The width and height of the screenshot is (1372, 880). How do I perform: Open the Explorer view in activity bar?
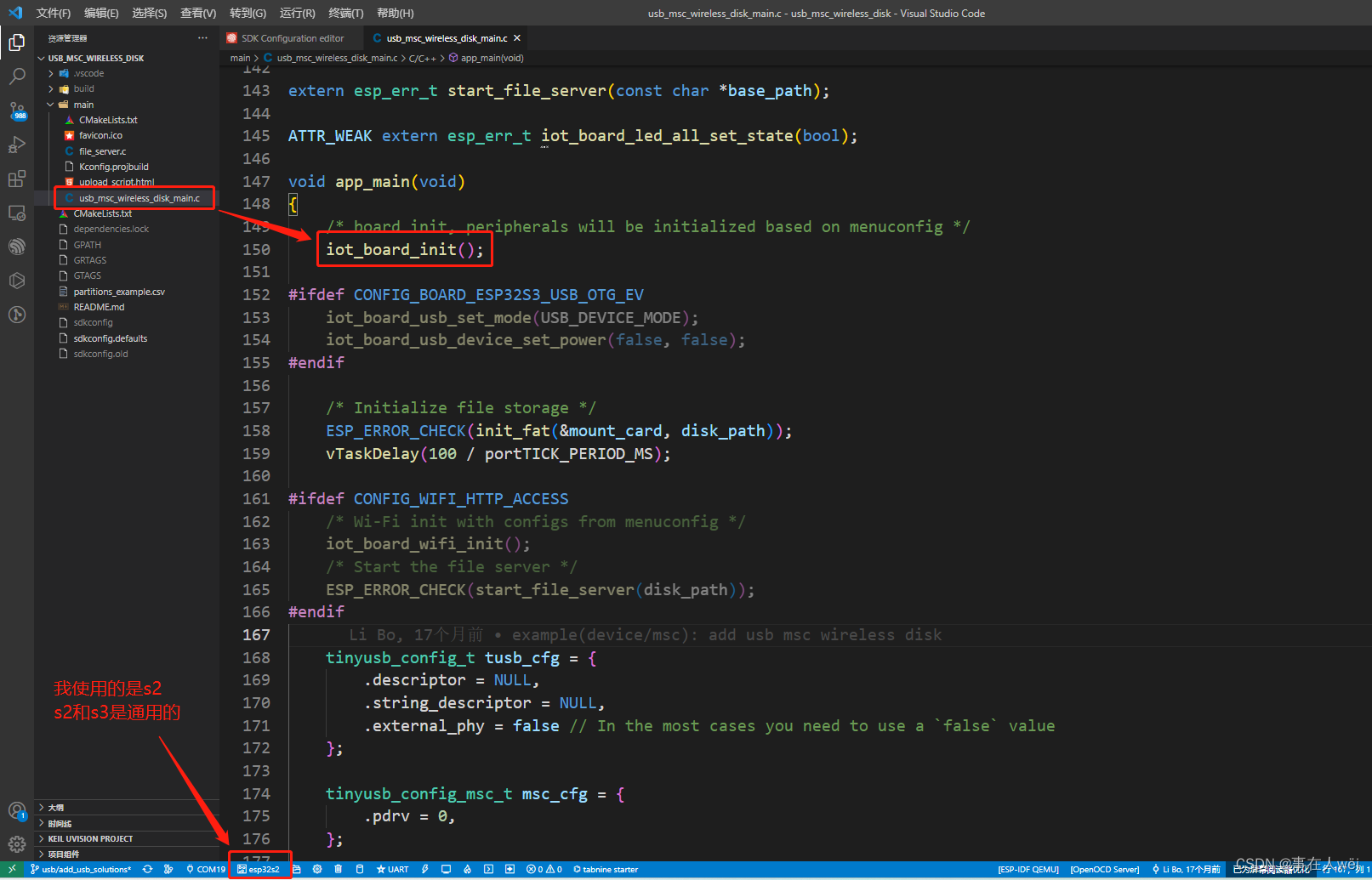[17, 42]
